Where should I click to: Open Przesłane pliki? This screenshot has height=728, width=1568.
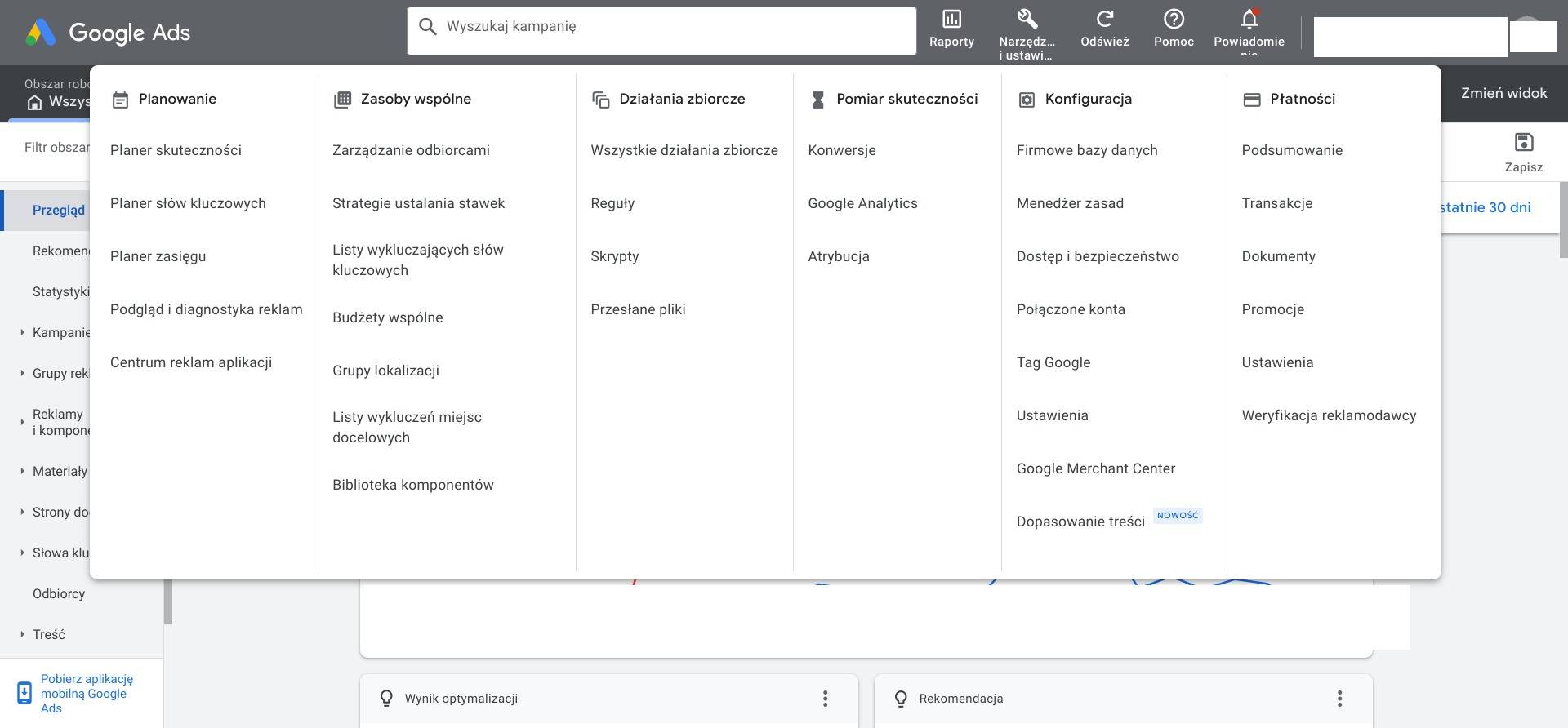[x=638, y=309]
